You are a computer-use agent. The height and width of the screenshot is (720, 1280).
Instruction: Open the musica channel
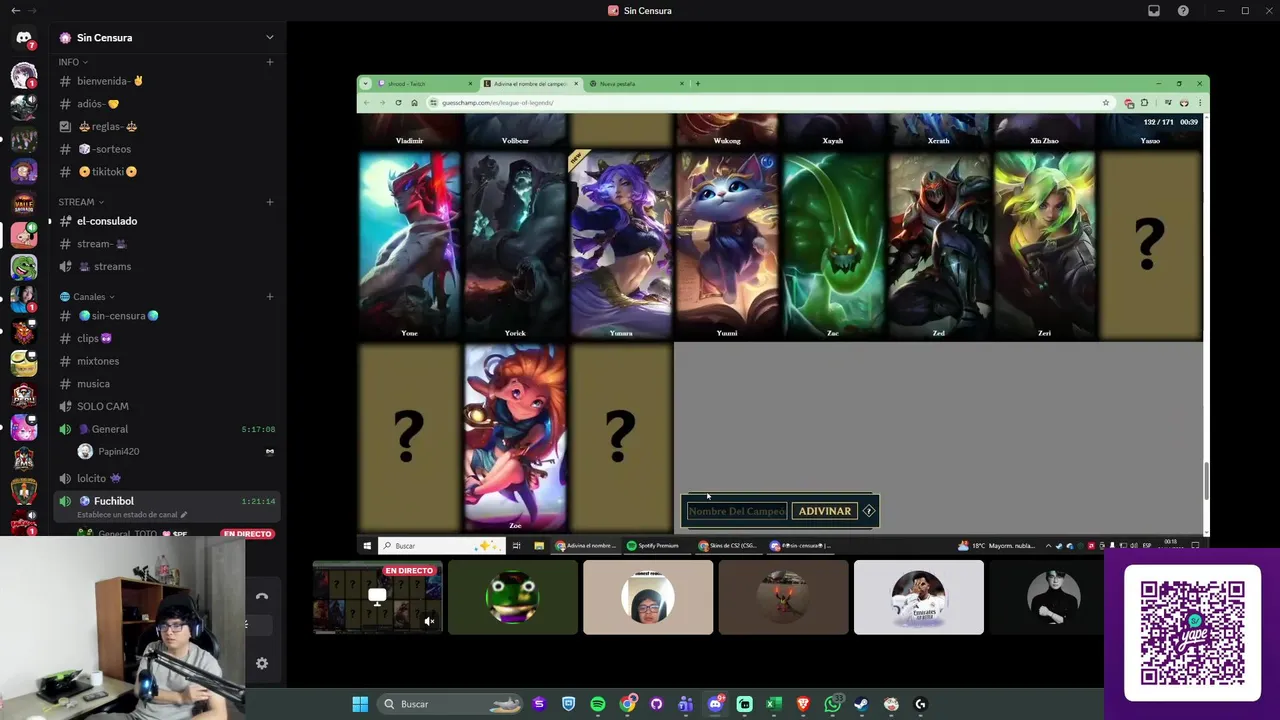tap(165, 384)
